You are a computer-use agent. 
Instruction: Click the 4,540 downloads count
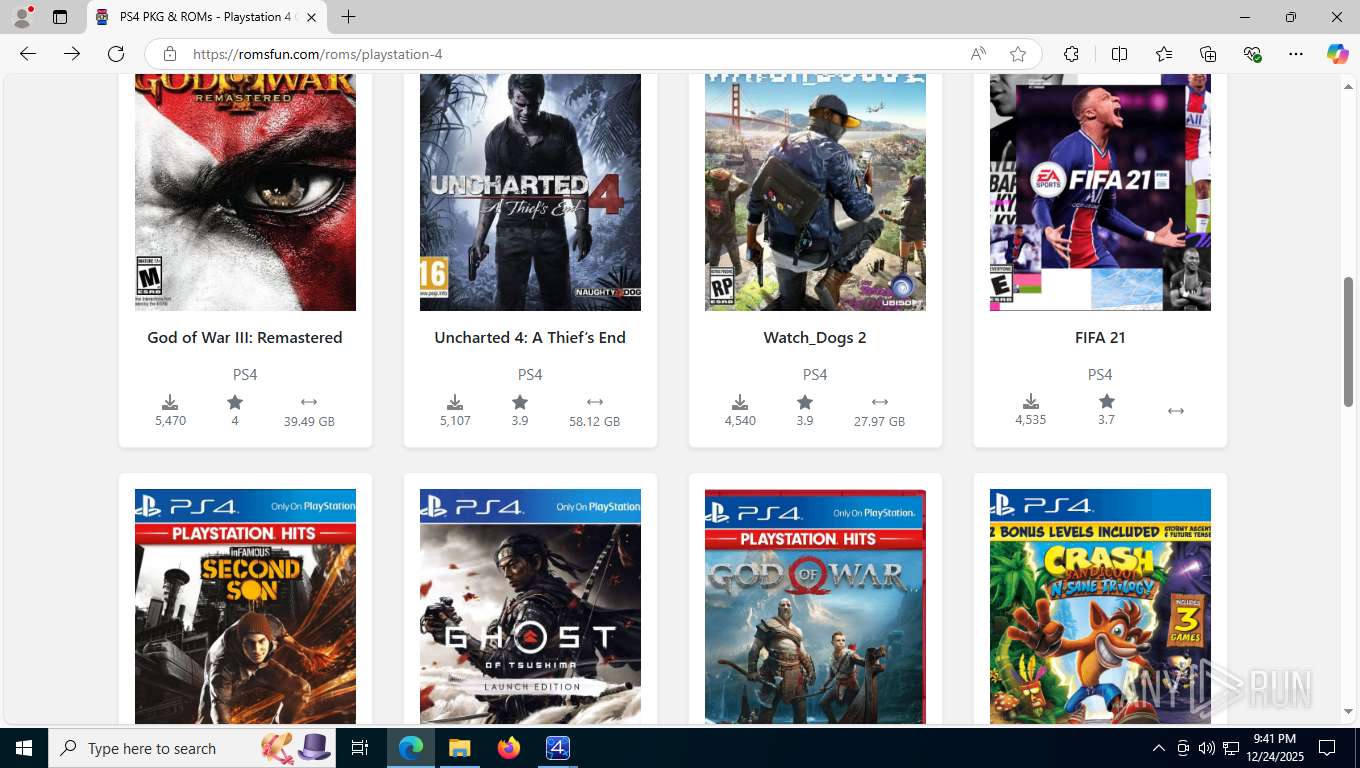tap(740, 421)
